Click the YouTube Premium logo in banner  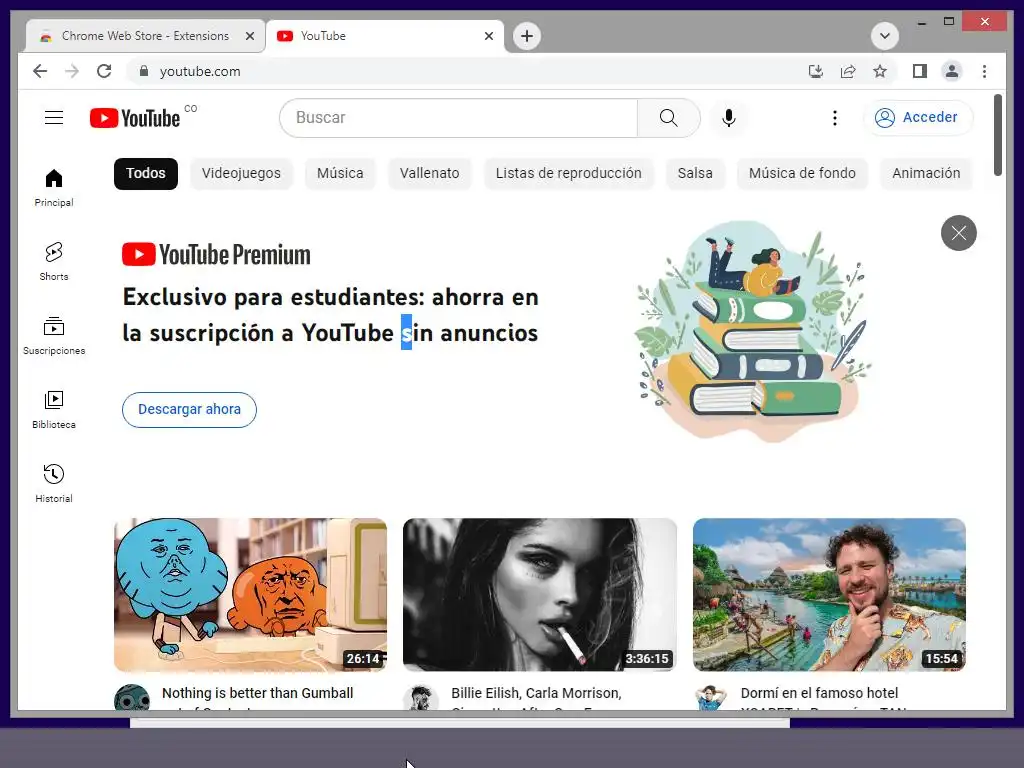pos(216,255)
